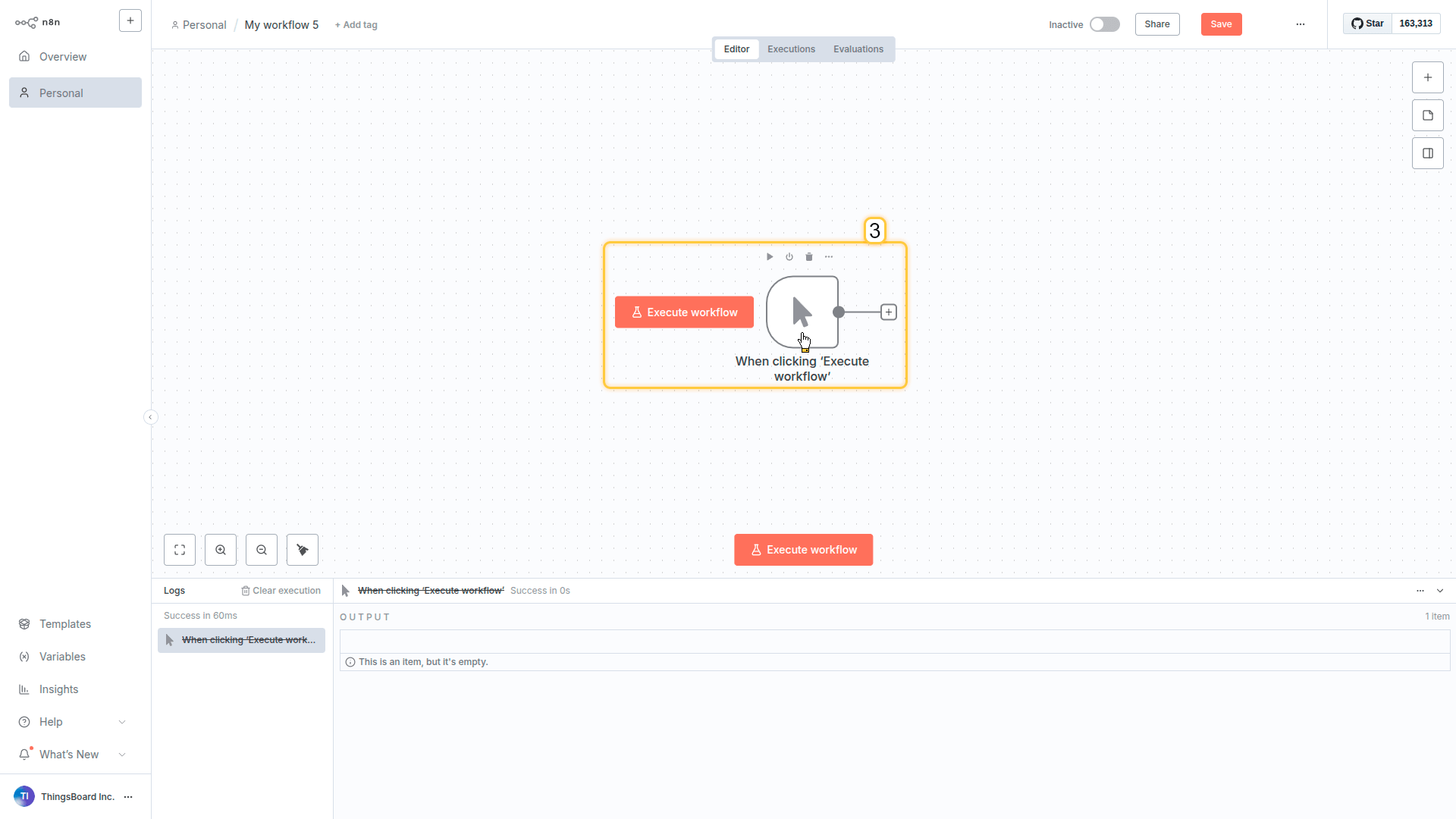
Task: Toggle the workflow Inactive switch
Action: [x=1104, y=24]
